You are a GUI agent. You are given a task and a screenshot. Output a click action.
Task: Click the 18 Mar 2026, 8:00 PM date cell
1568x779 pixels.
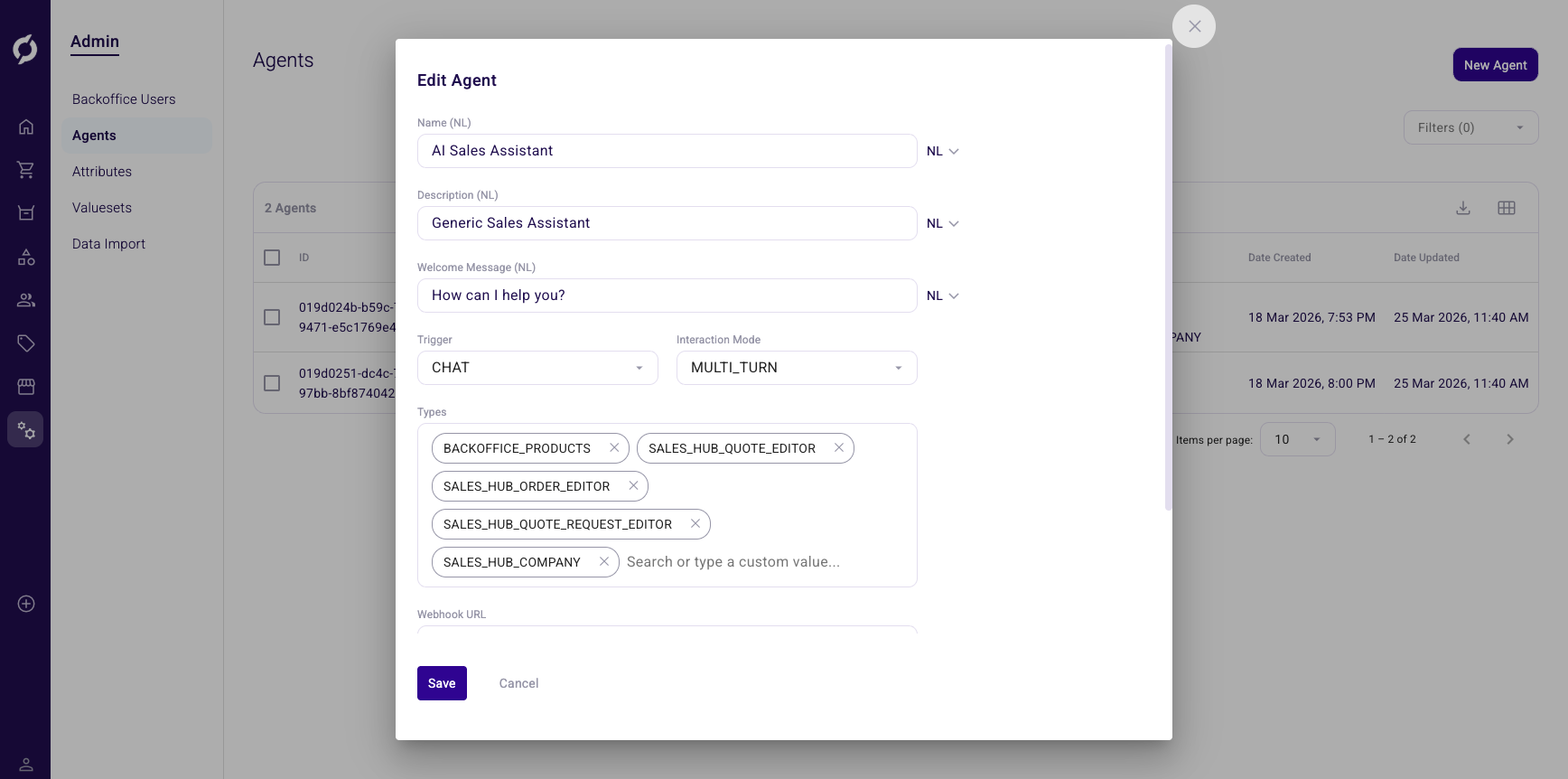coord(1311,383)
